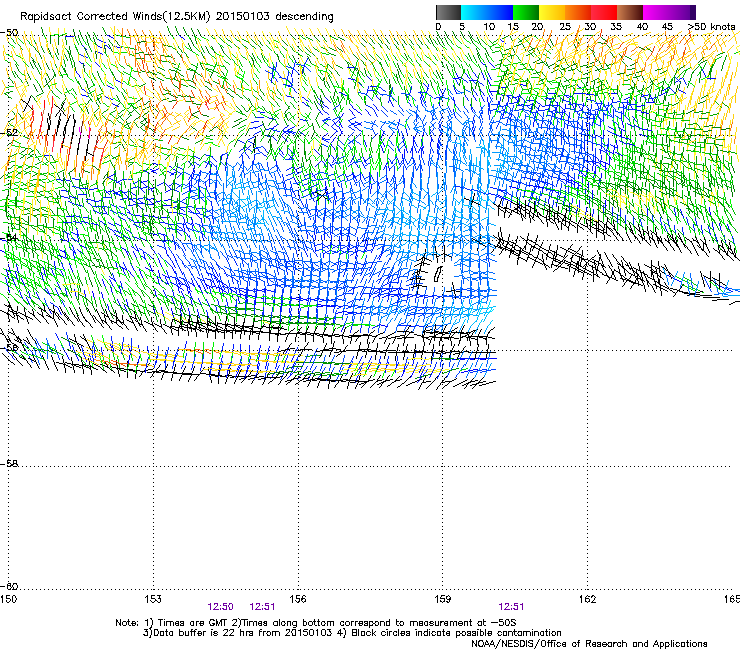Viewport: 740px width, 650px height.
Task: Click the yellow 20-25 knots legend swatch
Action: click(552, 12)
